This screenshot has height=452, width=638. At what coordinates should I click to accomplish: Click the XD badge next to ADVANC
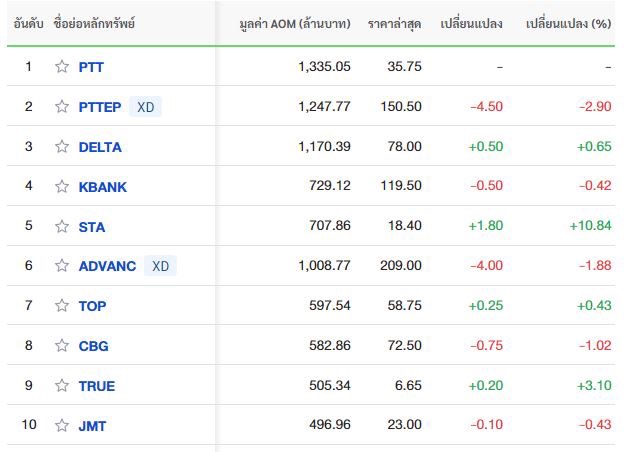pos(160,266)
